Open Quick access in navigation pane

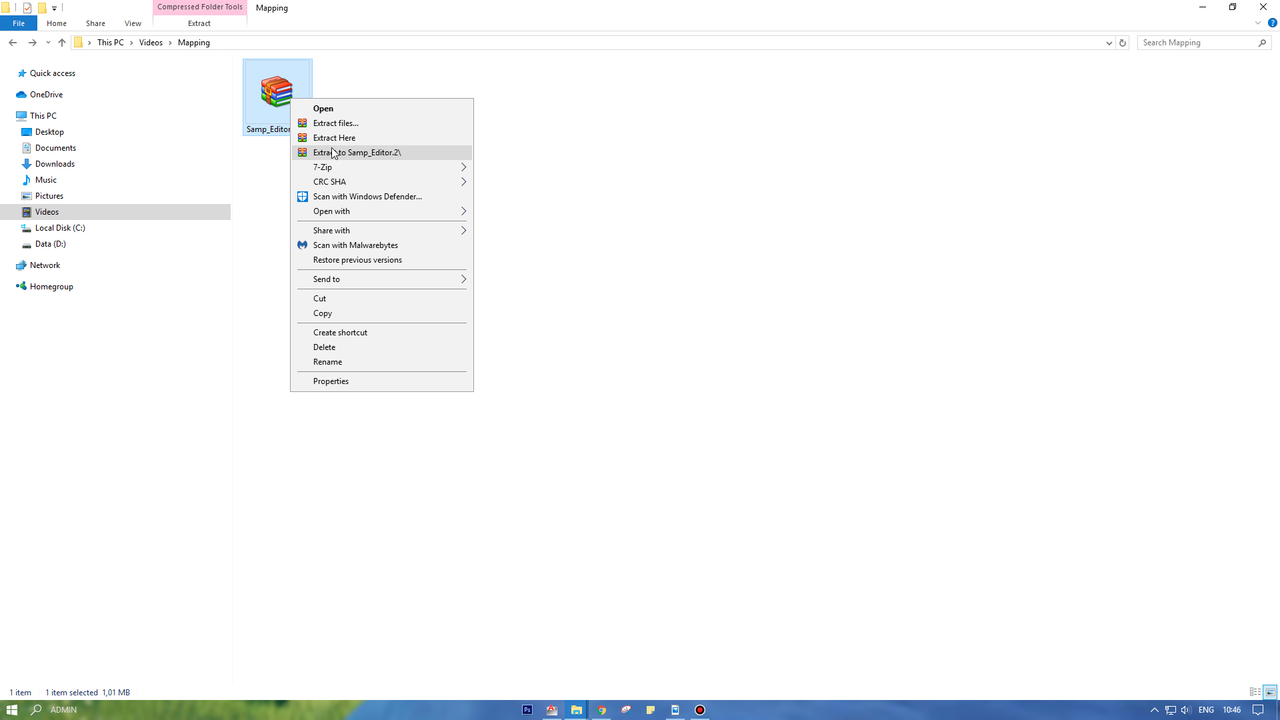click(x=52, y=73)
